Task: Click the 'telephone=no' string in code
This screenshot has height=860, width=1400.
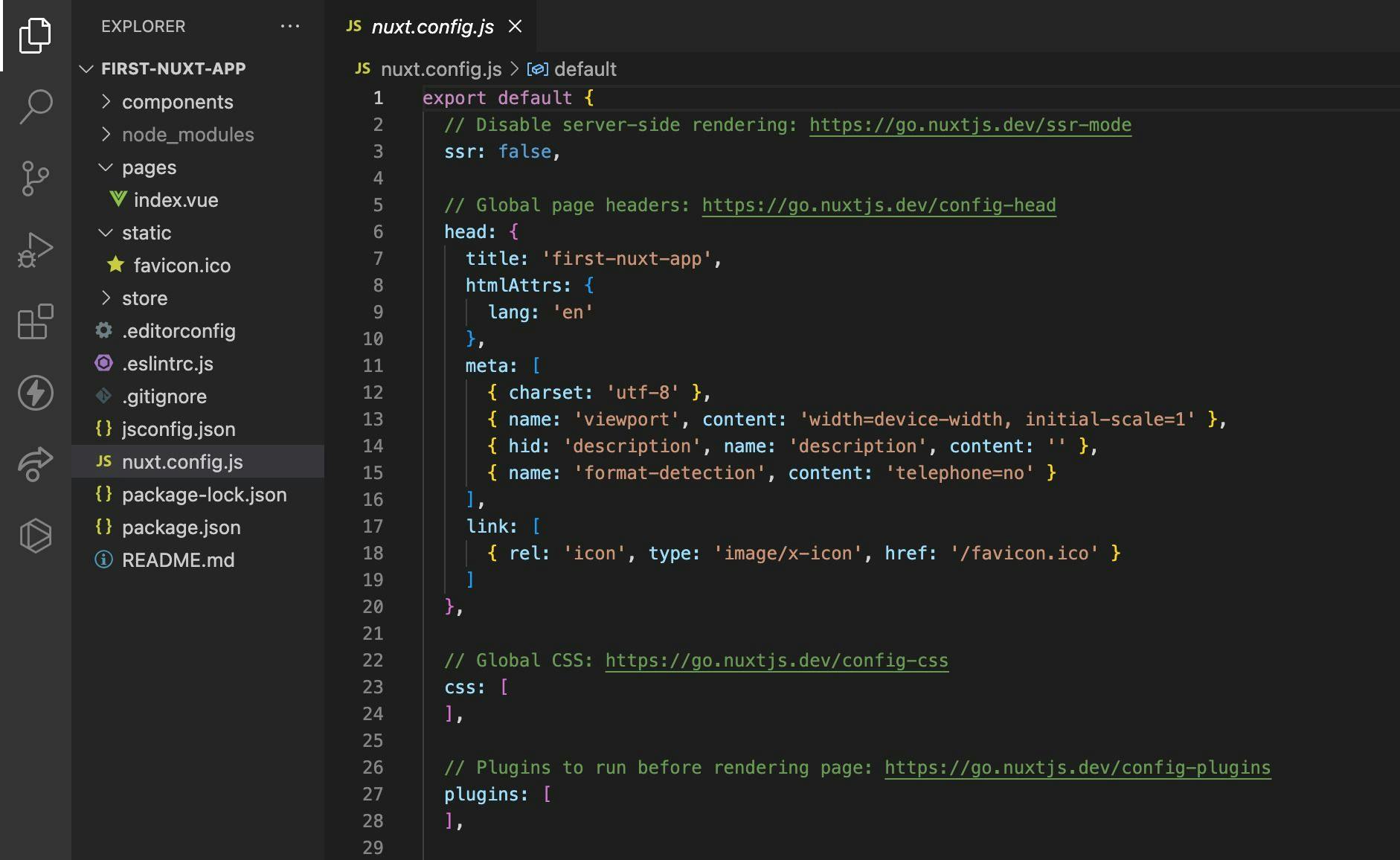Action: point(960,473)
